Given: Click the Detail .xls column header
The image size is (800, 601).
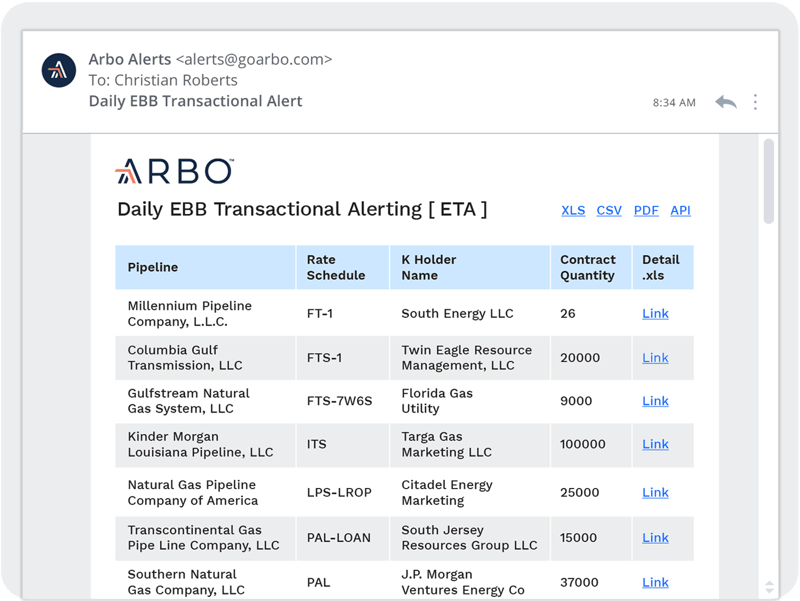Looking at the screenshot, I should pyautogui.click(x=663, y=267).
